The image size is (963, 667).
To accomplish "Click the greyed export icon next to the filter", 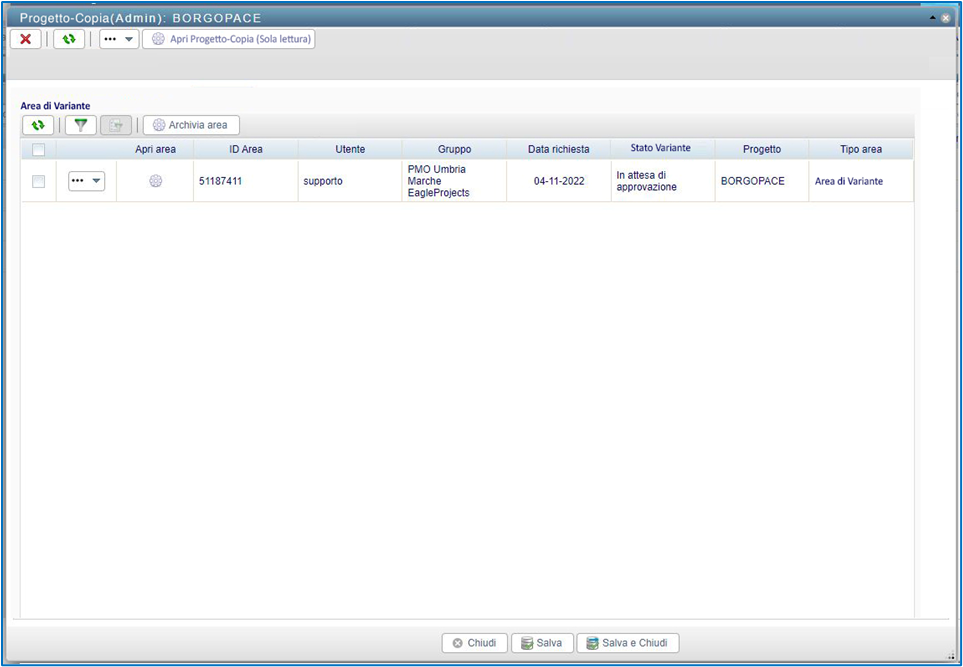I will 116,125.
